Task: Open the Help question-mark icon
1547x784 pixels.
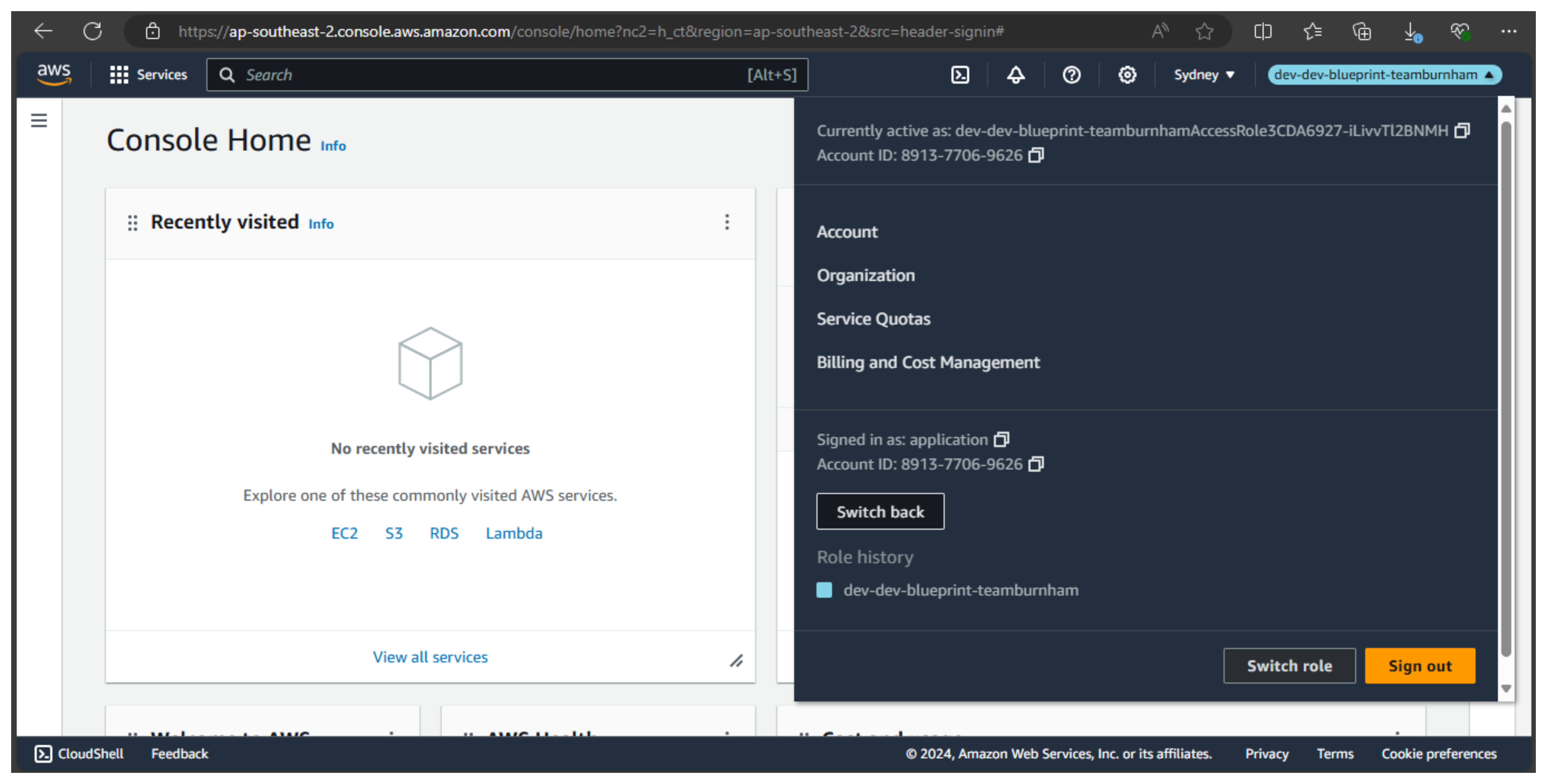Action: tap(1071, 74)
